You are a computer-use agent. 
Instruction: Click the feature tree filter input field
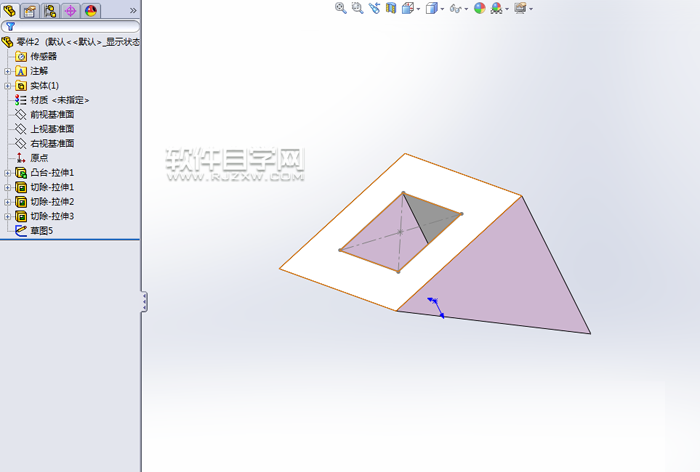point(75,27)
